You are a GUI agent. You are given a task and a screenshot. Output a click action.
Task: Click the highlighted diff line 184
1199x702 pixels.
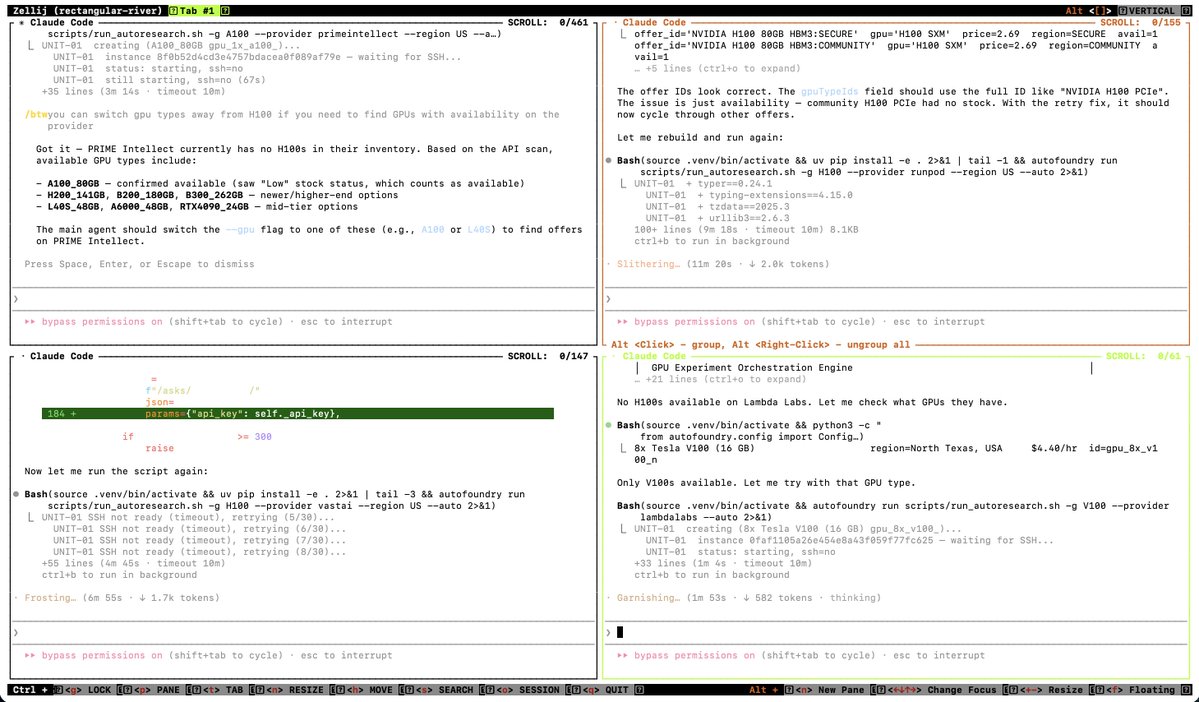coord(297,414)
